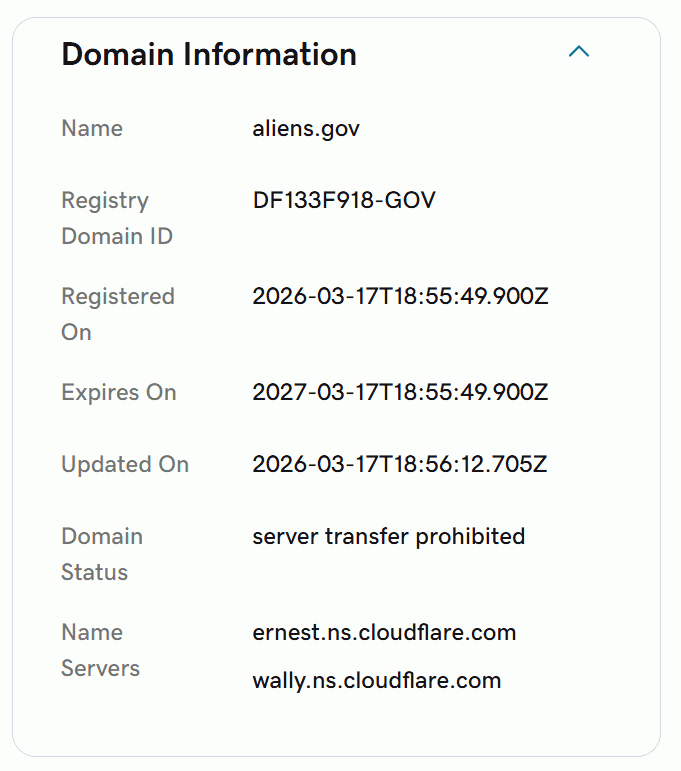Click the Domain Information heading
The width and height of the screenshot is (681, 771).
[209, 54]
